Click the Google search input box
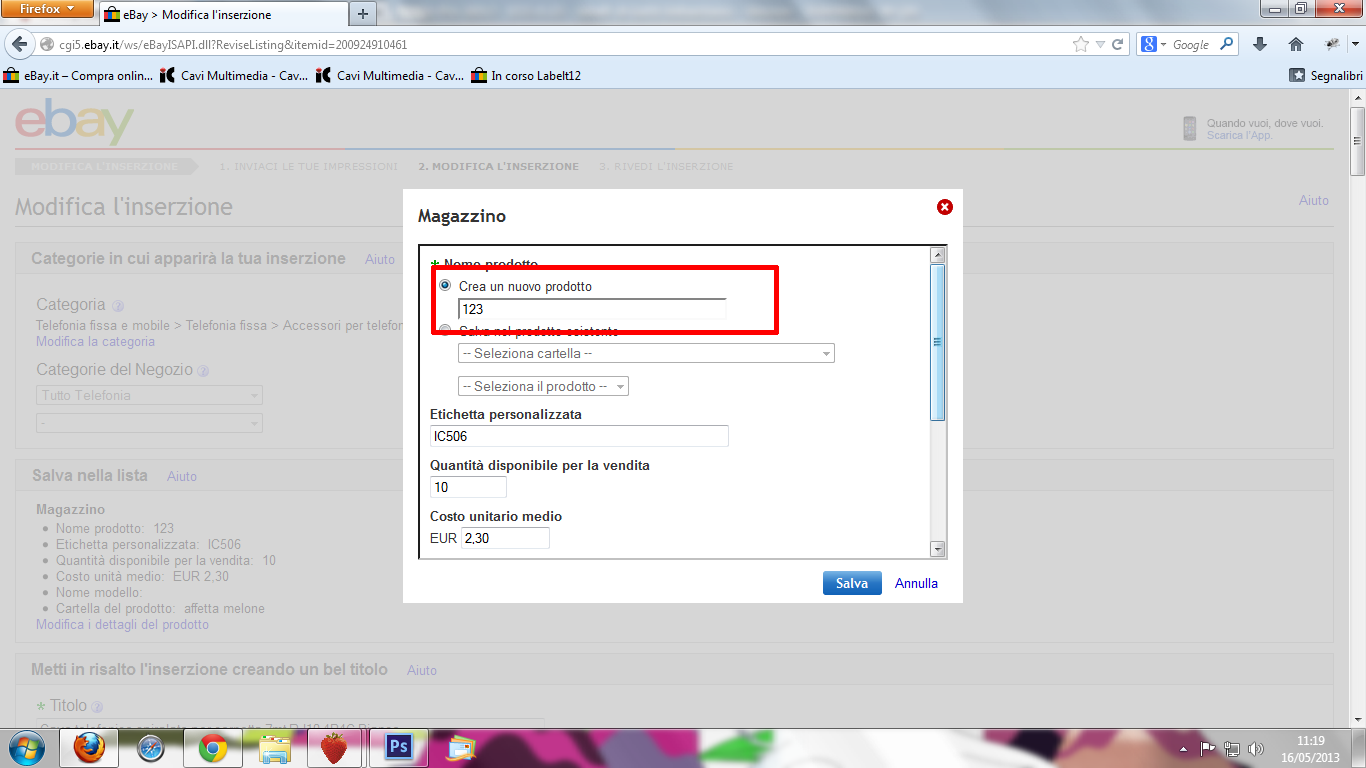The height and width of the screenshot is (768, 1366). pos(1192,45)
